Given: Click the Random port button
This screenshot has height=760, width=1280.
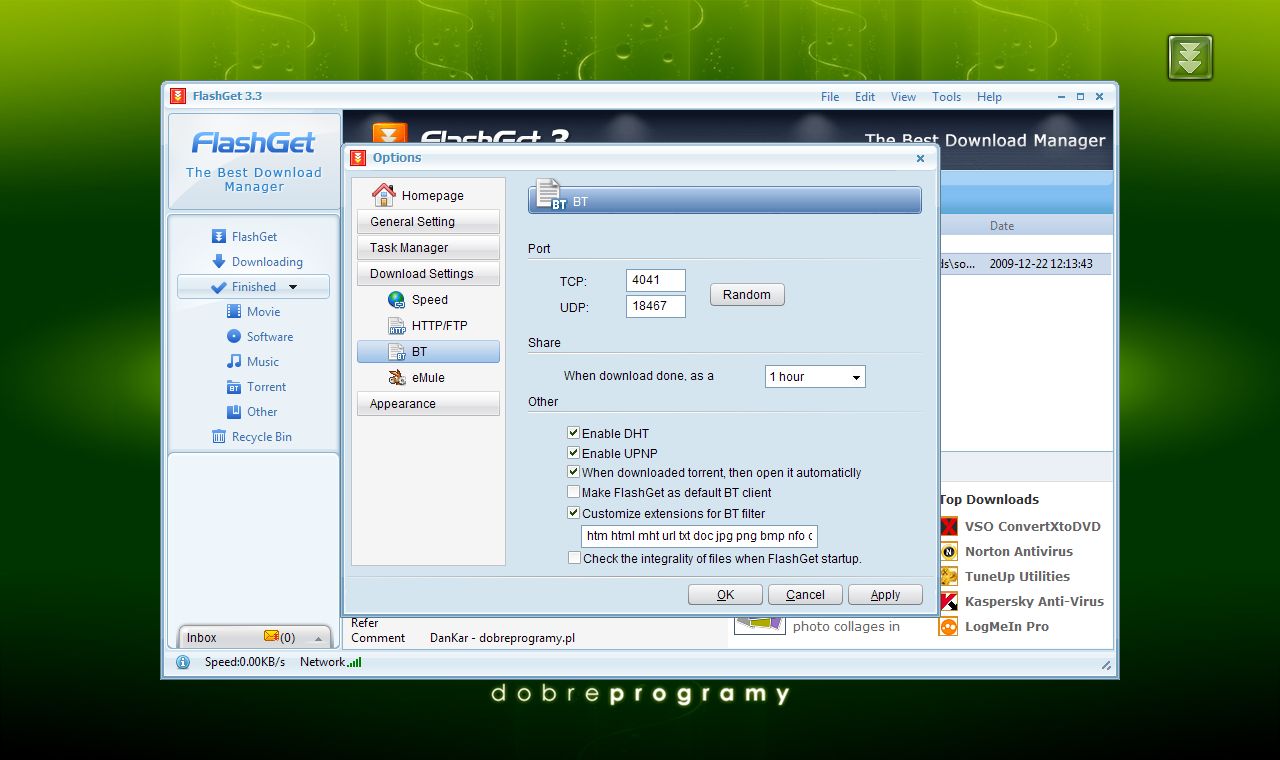Looking at the screenshot, I should click(x=747, y=295).
